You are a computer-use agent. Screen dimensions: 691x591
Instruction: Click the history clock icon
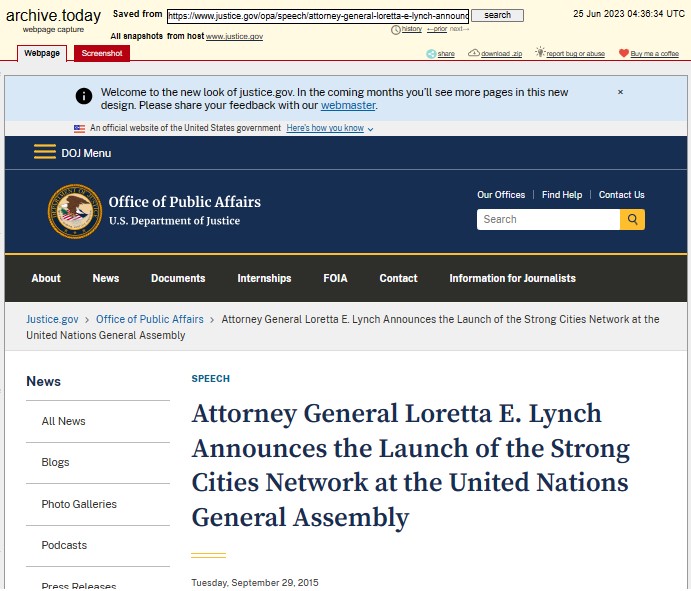click(395, 30)
